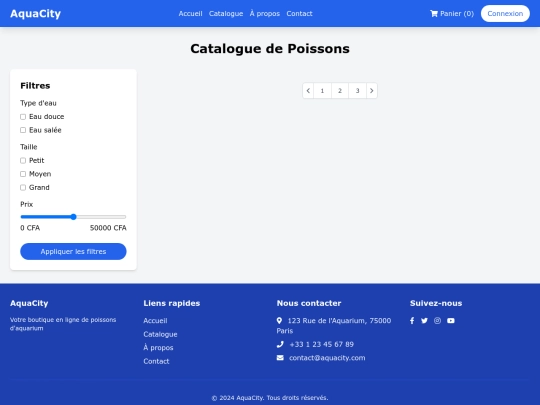Screen dimensions: 540x405
Task: Click the address 123 Rue de l'Aquarium
Action: coord(334,325)
